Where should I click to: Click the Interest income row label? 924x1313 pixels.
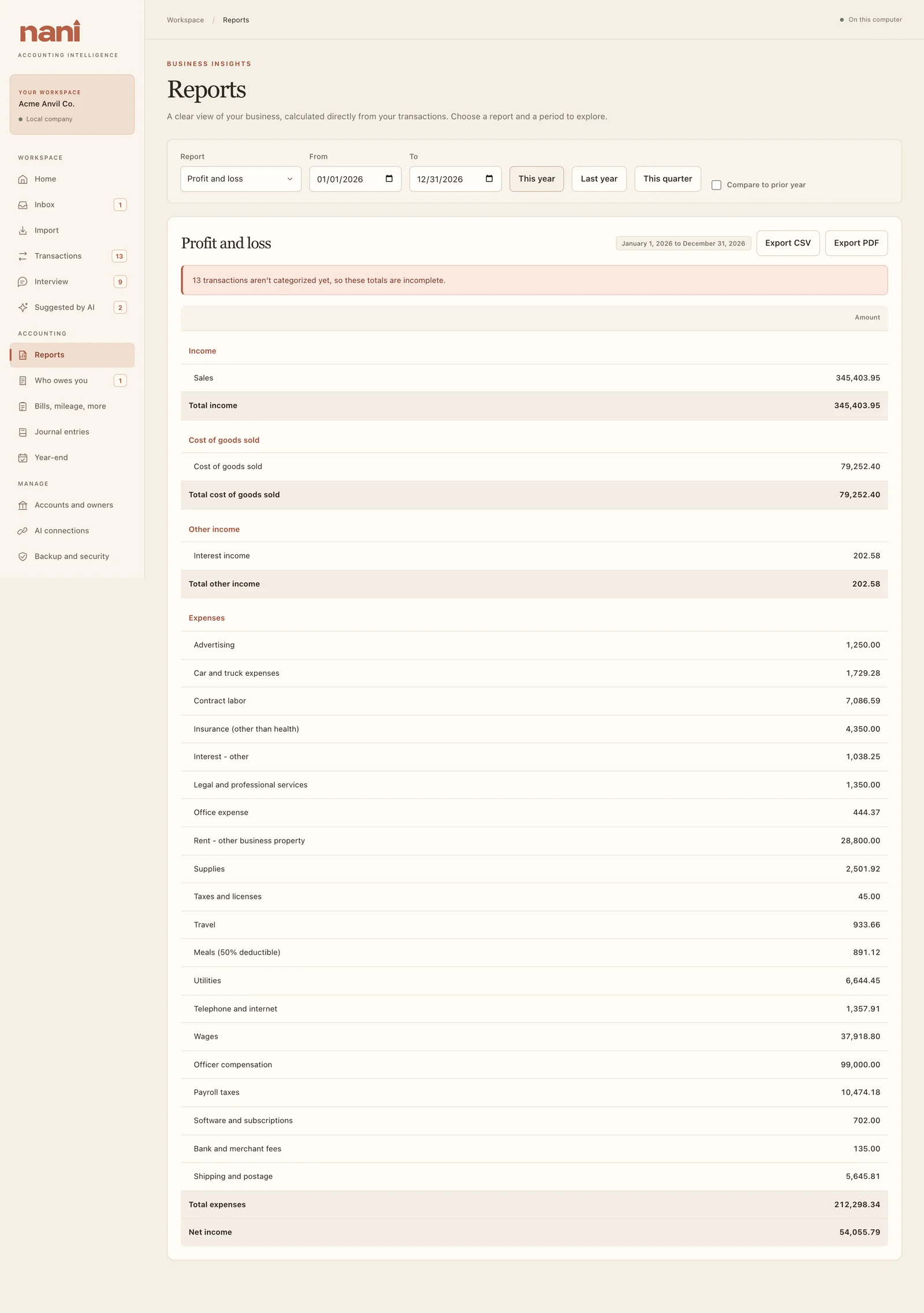pos(222,556)
